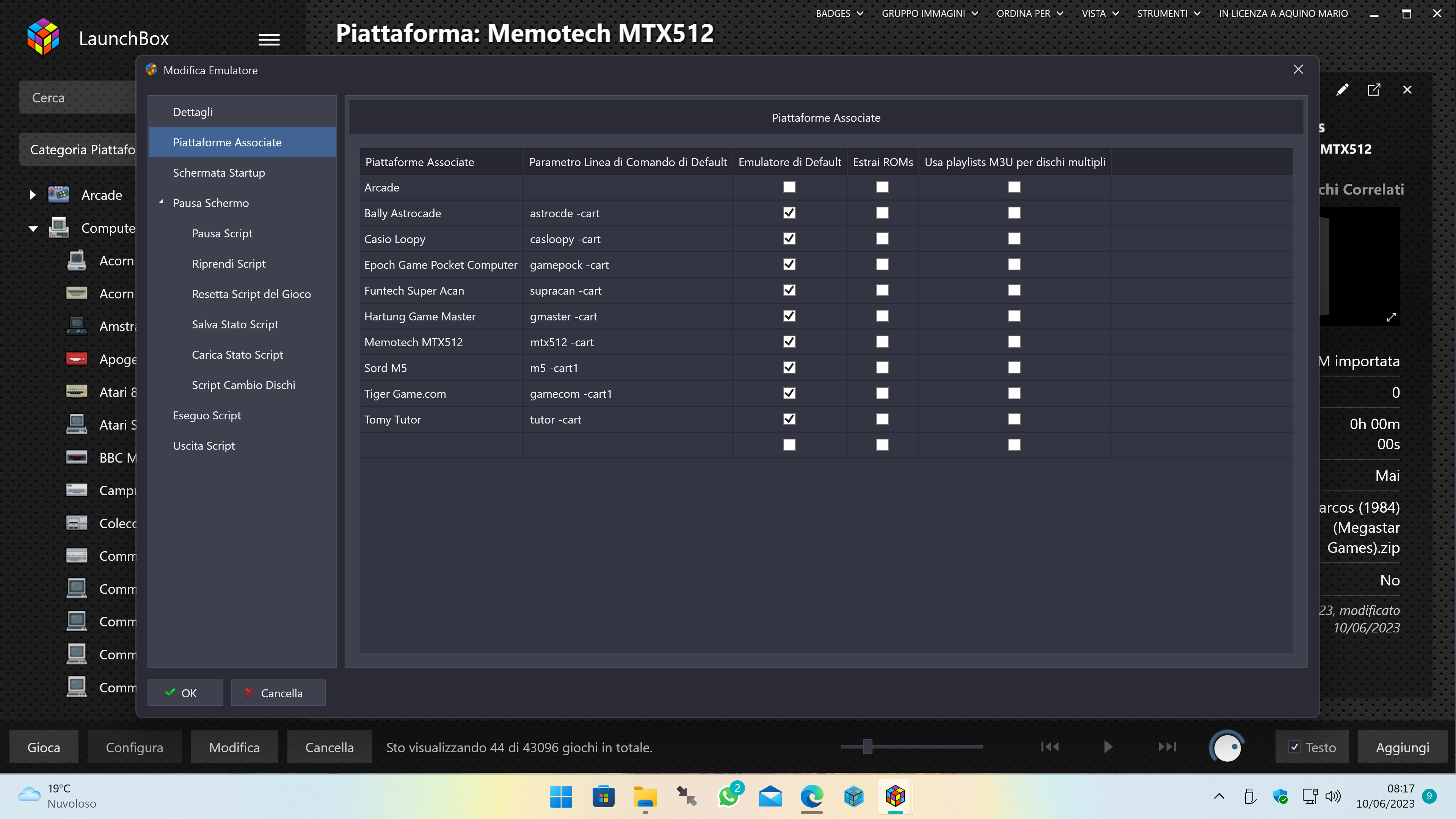Click the round volume knob
The width and height of the screenshot is (1456, 819).
[1227, 747]
